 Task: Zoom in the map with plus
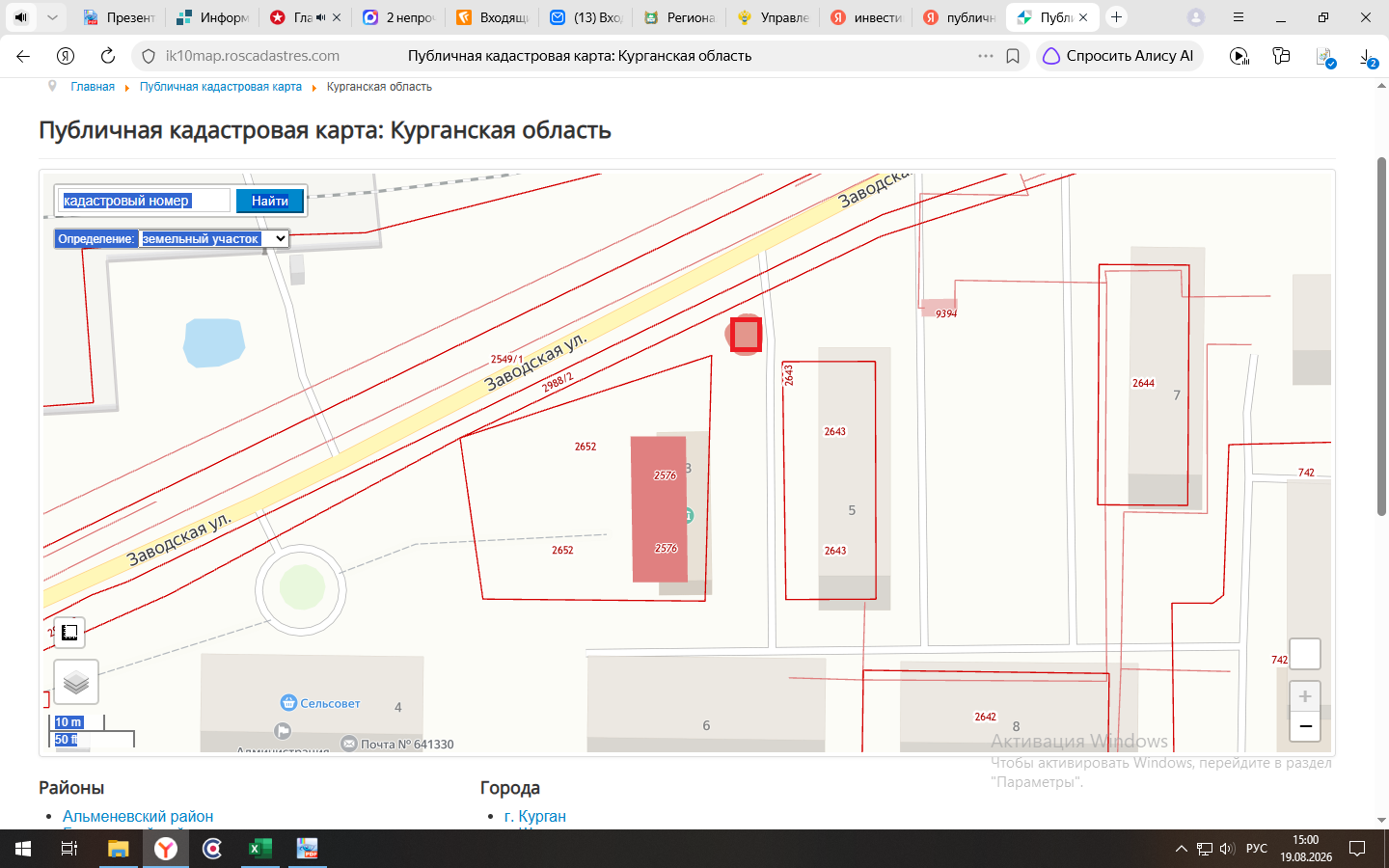[x=1305, y=696]
